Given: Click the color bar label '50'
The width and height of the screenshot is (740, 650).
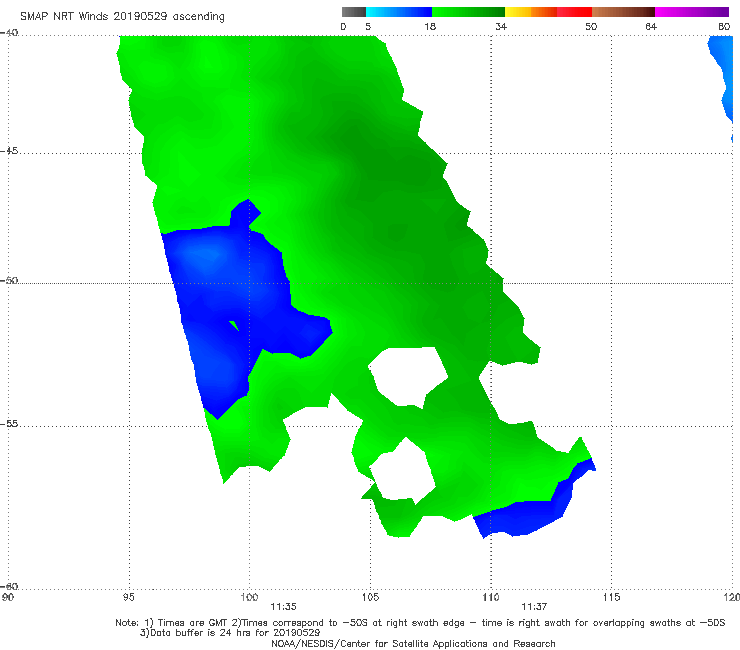Looking at the screenshot, I should (x=591, y=26).
